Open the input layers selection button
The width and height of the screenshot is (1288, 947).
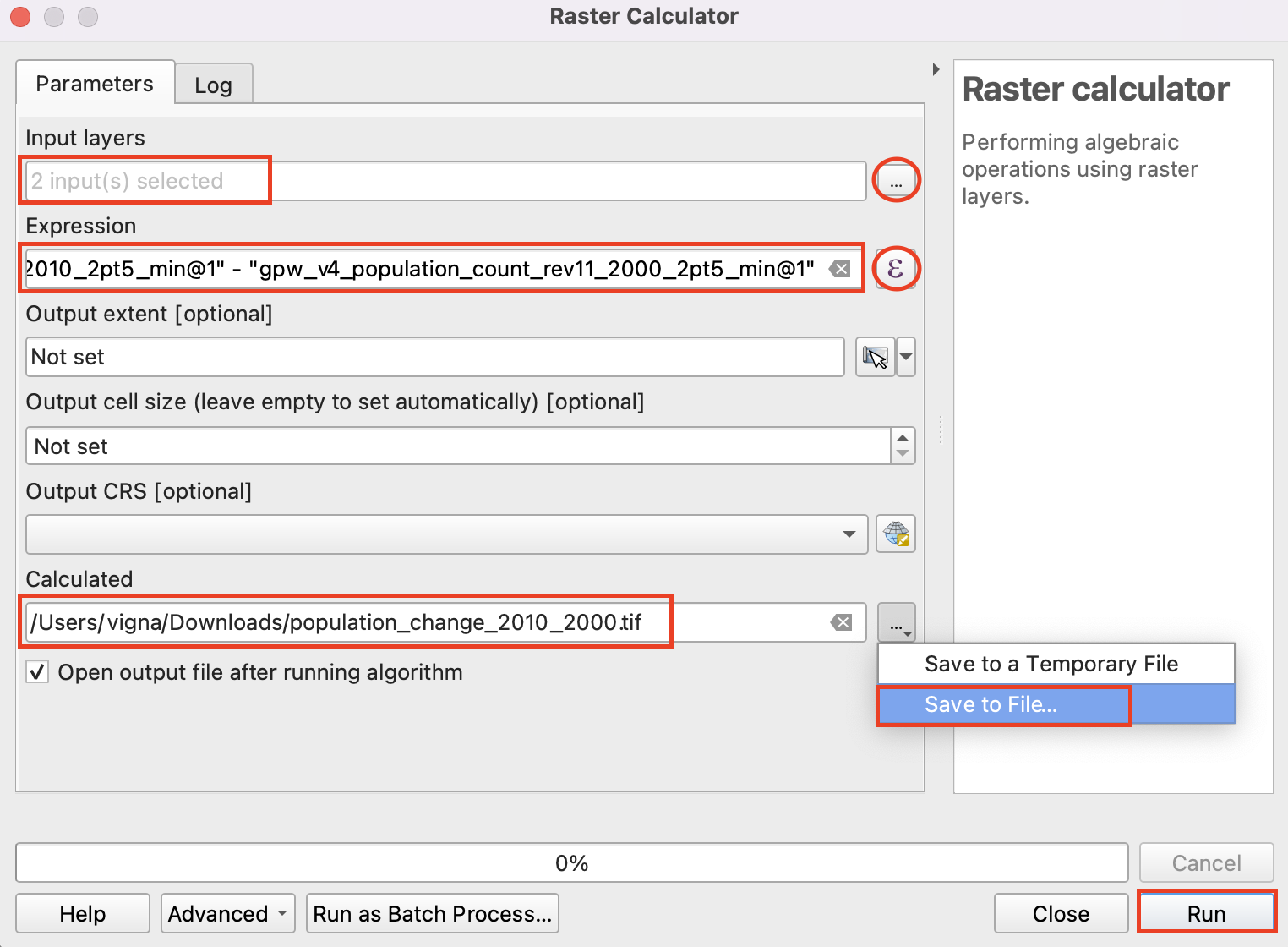click(x=896, y=181)
